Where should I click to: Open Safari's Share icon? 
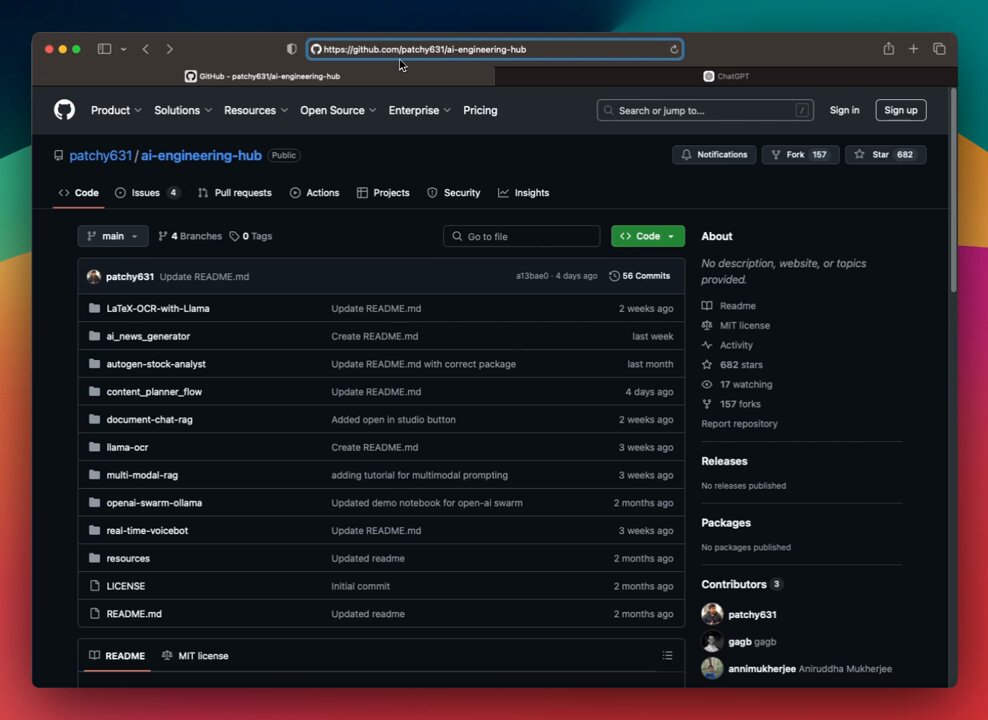pyautogui.click(x=888, y=49)
